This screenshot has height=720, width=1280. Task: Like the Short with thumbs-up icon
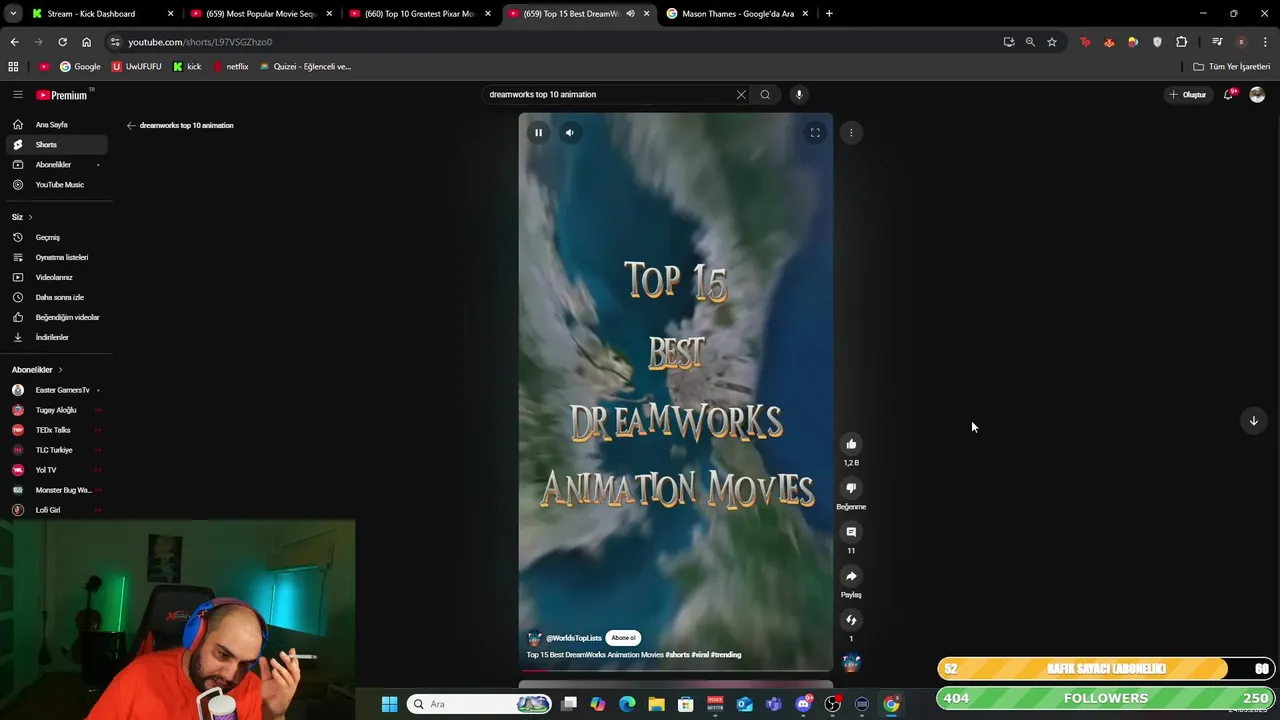(x=851, y=444)
